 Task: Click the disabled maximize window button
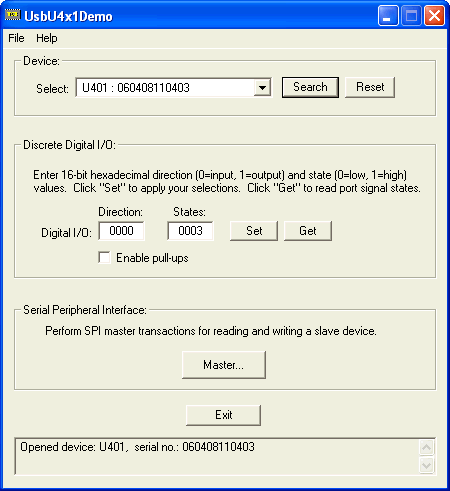coord(411,16)
